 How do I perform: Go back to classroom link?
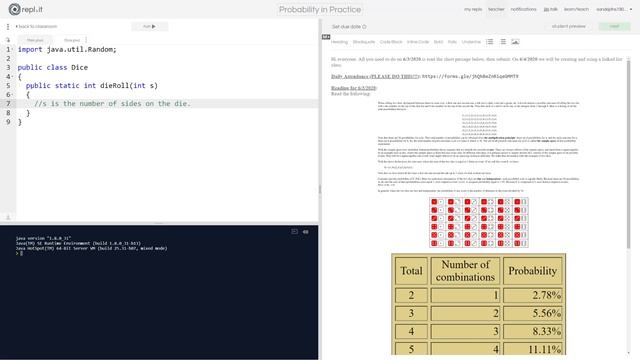(x=37, y=27)
